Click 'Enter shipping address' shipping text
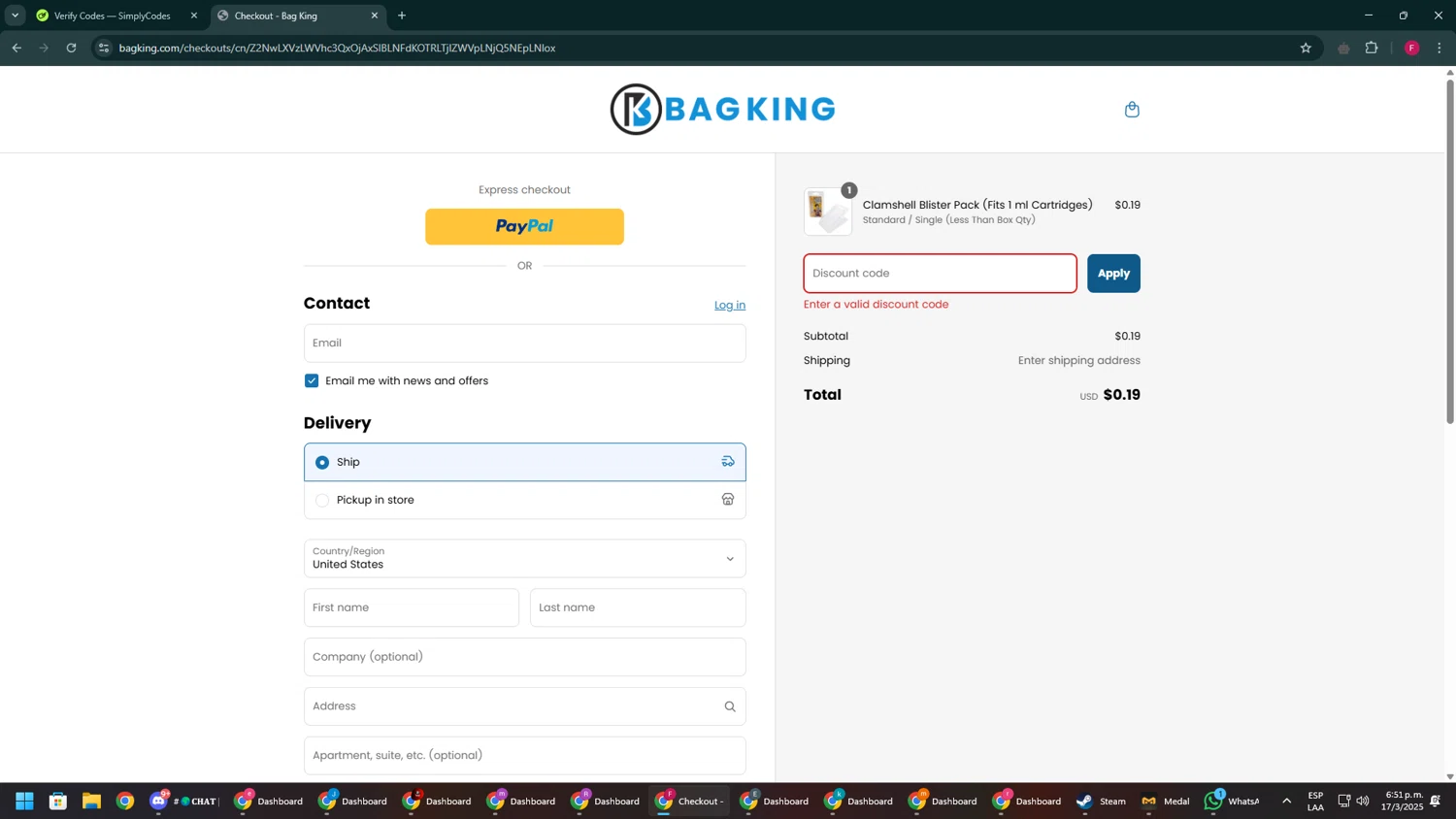The width and height of the screenshot is (1456, 819). click(1078, 361)
